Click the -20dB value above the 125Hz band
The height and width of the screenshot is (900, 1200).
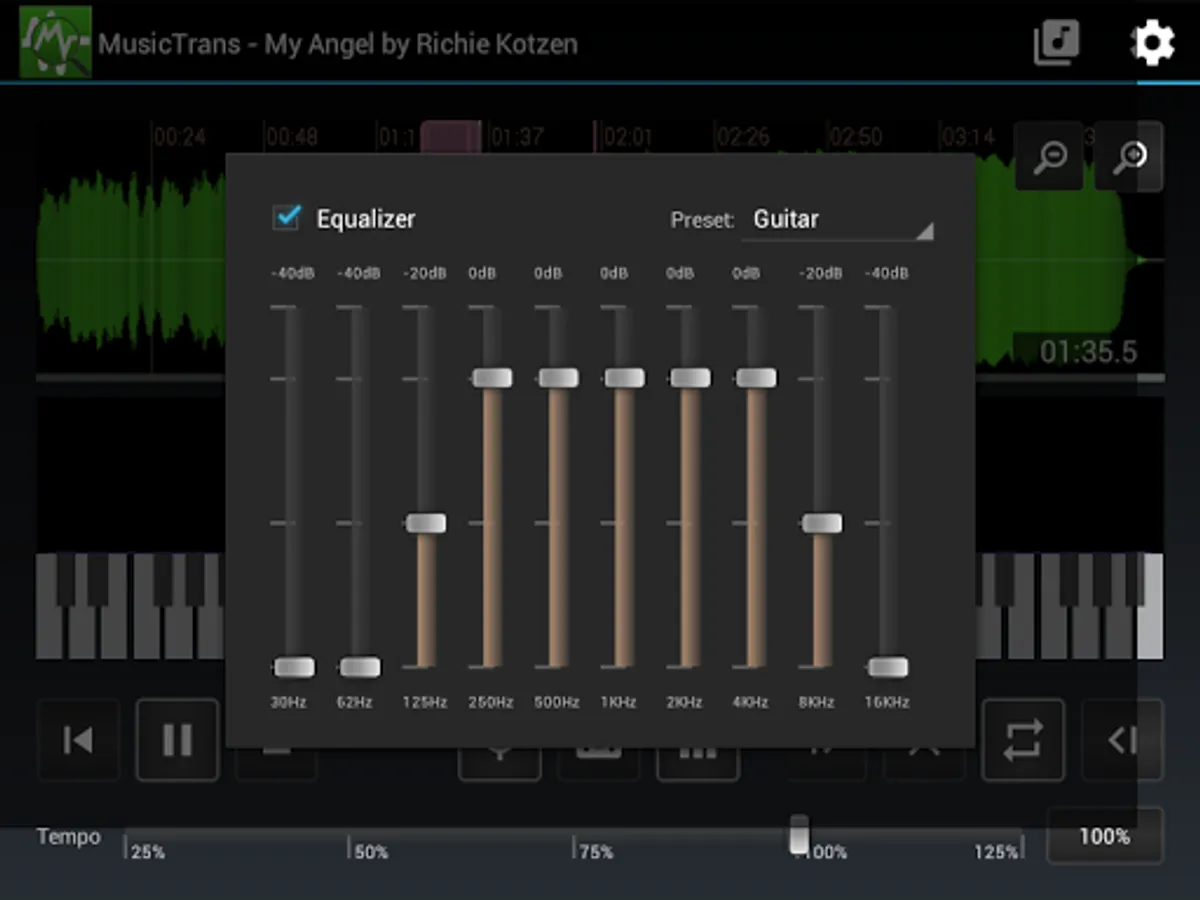click(x=424, y=273)
